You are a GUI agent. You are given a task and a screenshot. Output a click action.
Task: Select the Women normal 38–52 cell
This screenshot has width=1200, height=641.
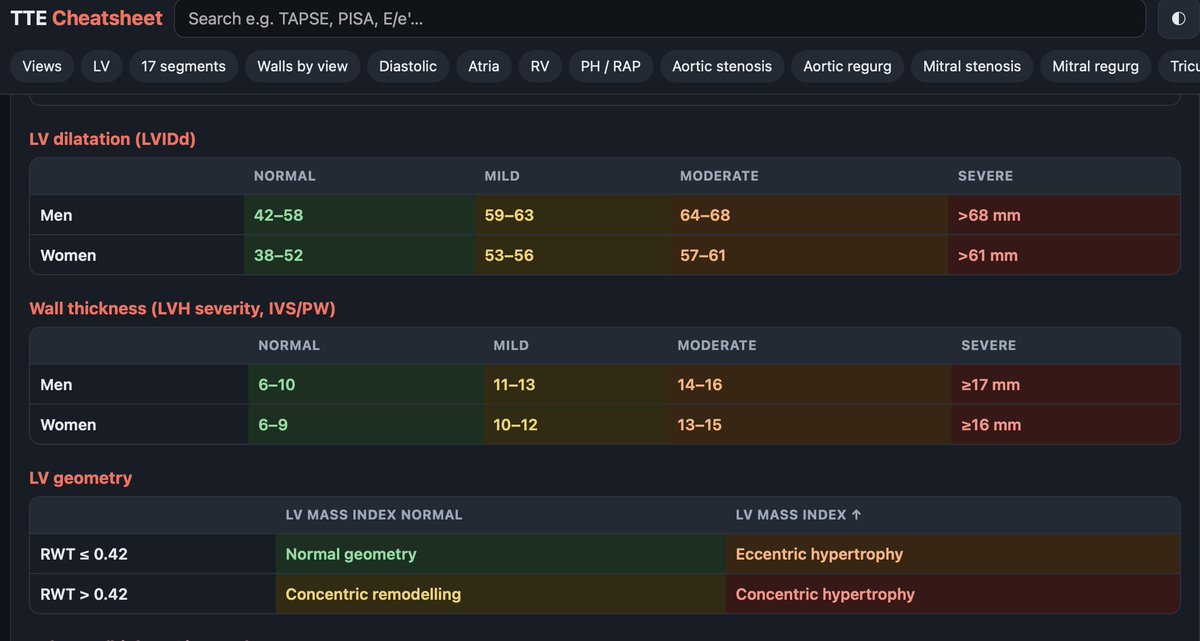coord(359,255)
